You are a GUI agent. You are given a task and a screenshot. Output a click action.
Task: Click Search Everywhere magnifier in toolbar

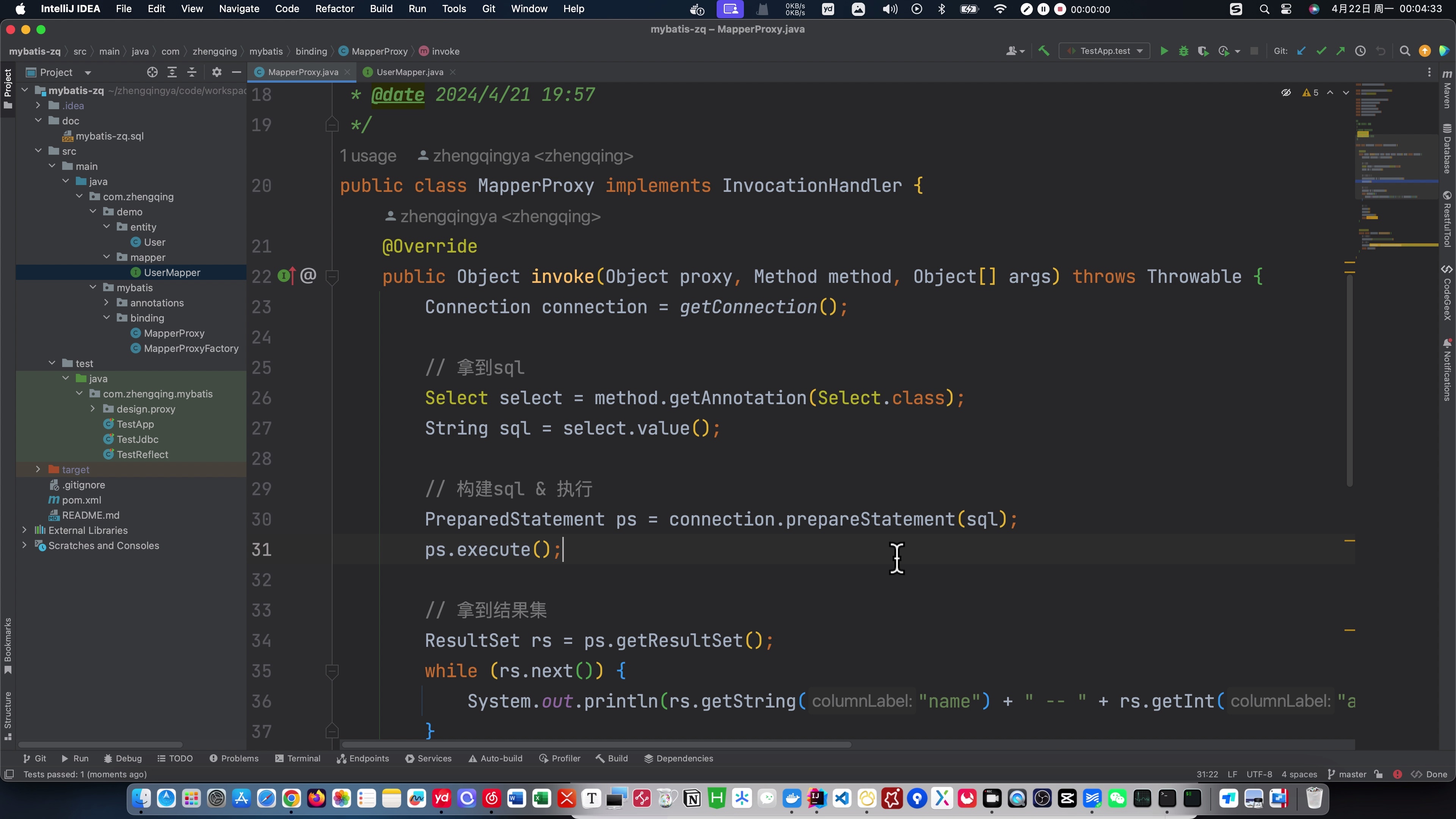click(x=1404, y=52)
